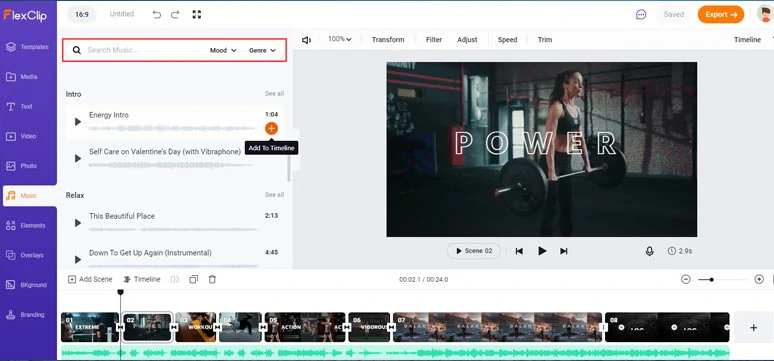Undo the last action

click(x=156, y=15)
